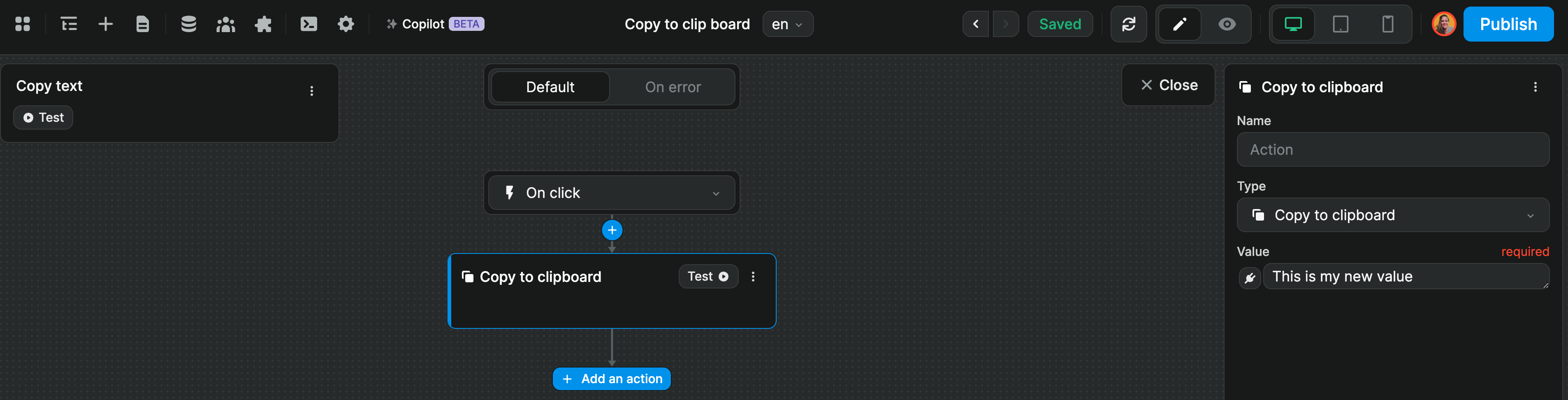Open the Copilot BETA assistant
The width and height of the screenshot is (1568, 400).
tap(434, 24)
